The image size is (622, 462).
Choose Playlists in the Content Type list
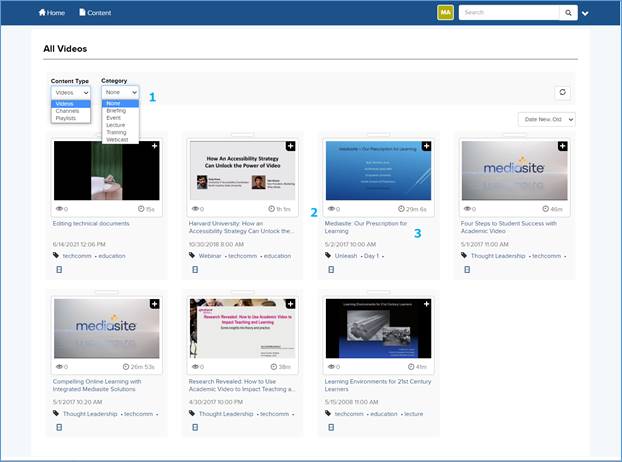pos(71,118)
